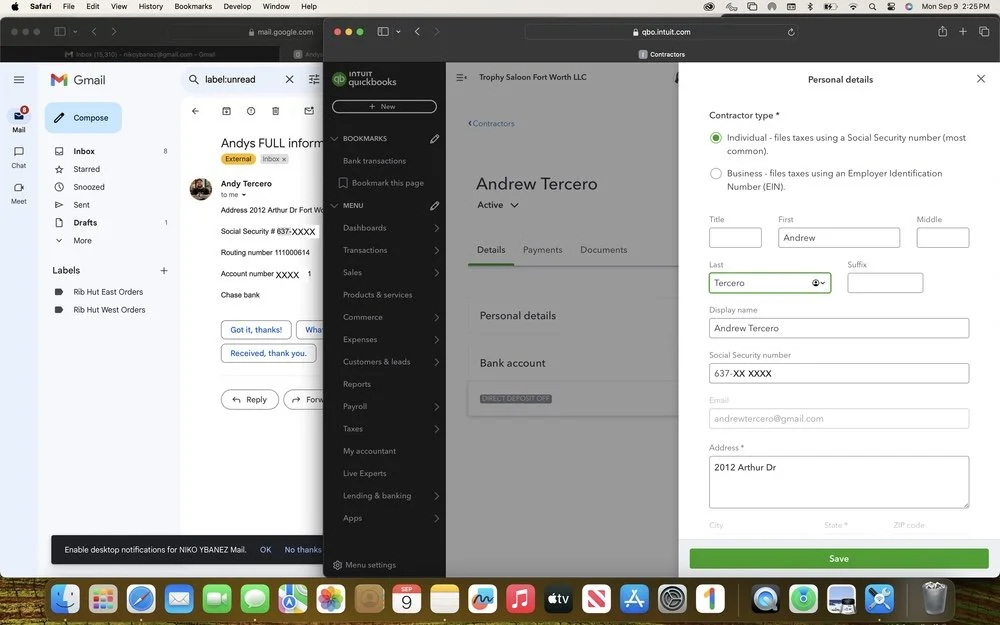Archive the open Gmail message
Screen dimensions: 1000x625
(x=226, y=111)
